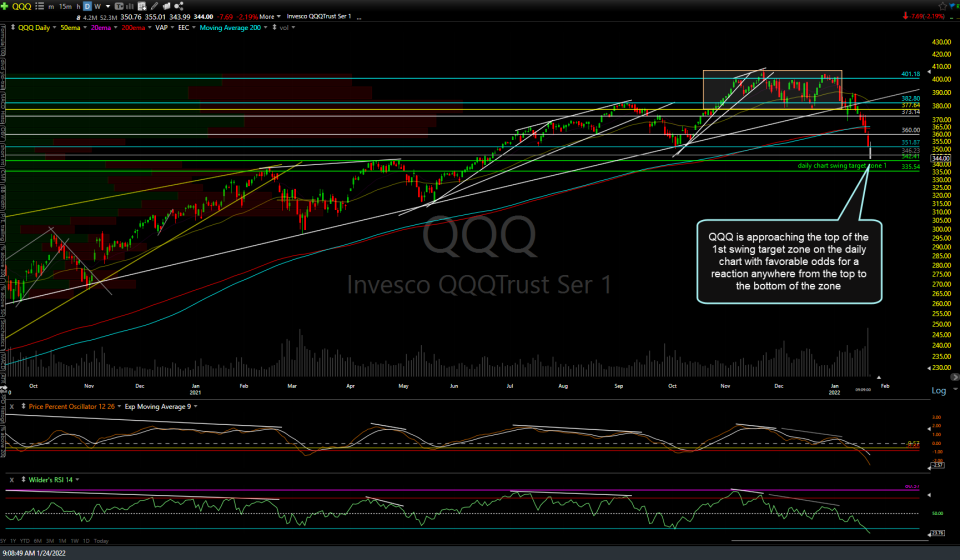The image size is (960, 560).
Task: Select the daily 'D' timeframe button
Action: (x=88, y=6)
